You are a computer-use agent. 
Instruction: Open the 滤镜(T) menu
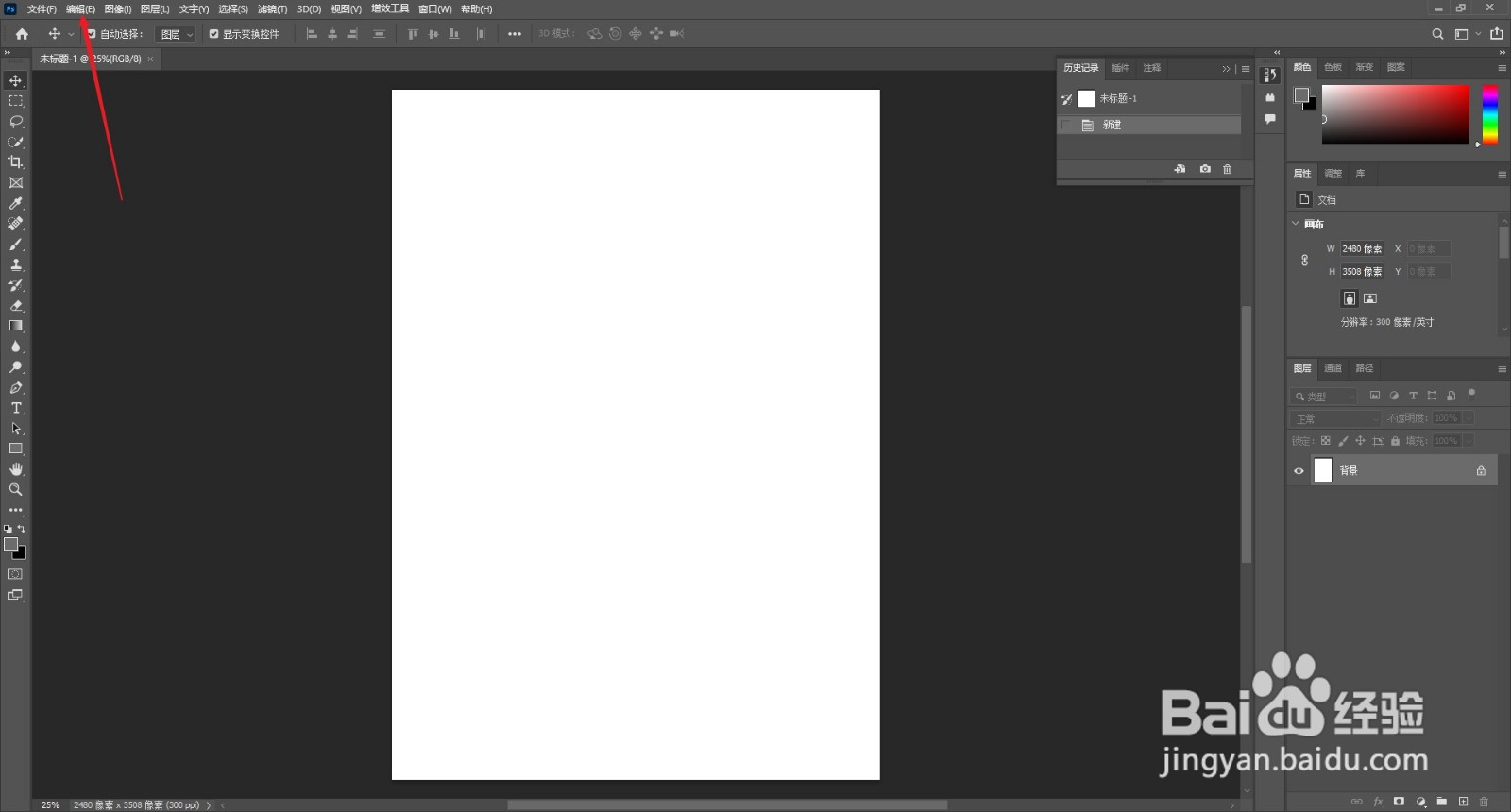pyautogui.click(x=272, y=8)
